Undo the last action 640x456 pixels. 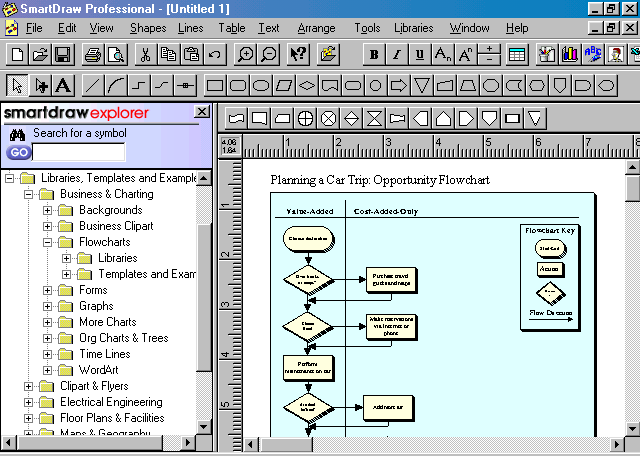pyautogui.click(x=215, y=55)
